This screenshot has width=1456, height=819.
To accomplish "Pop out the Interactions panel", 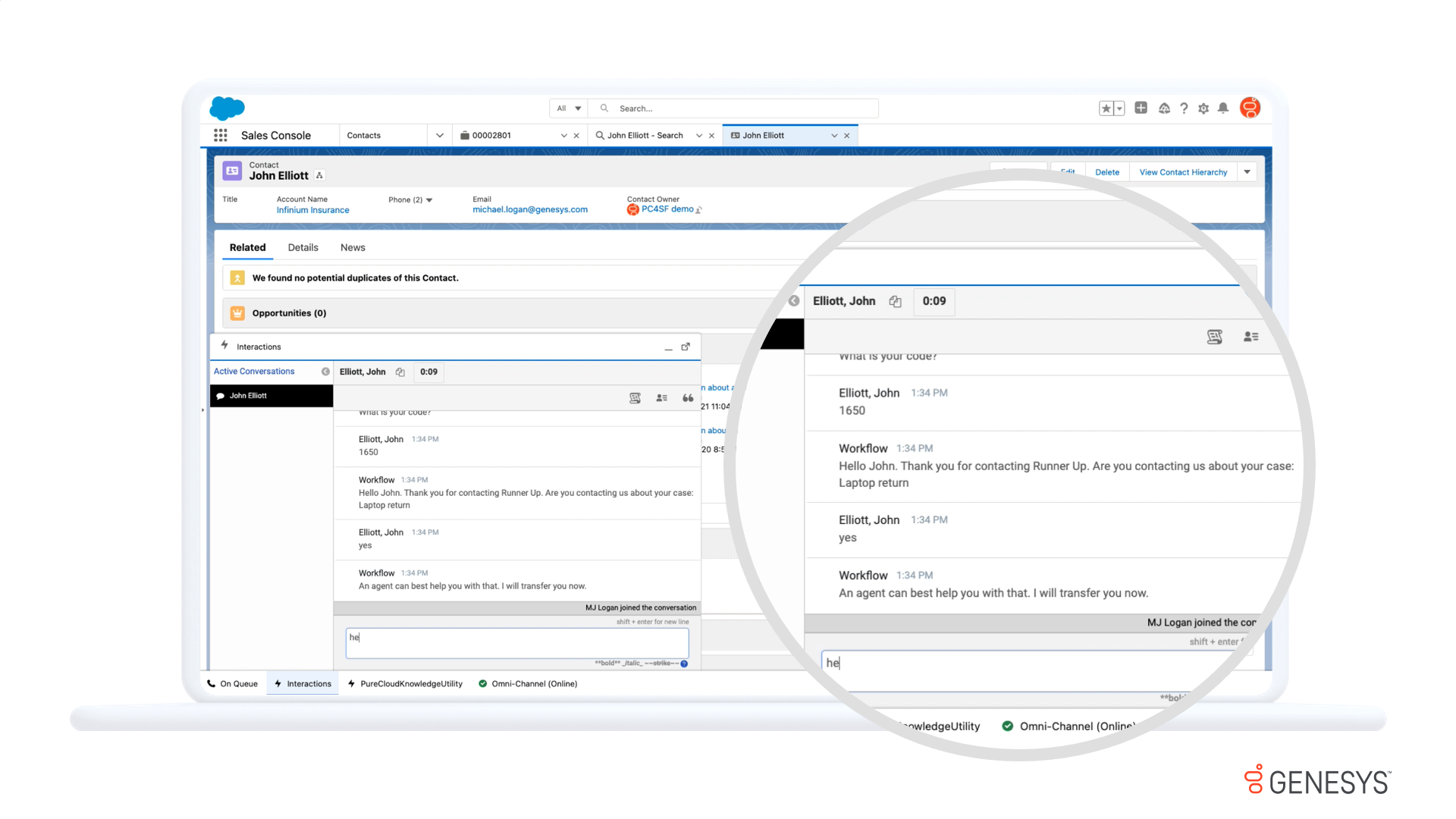I will 686,347.
